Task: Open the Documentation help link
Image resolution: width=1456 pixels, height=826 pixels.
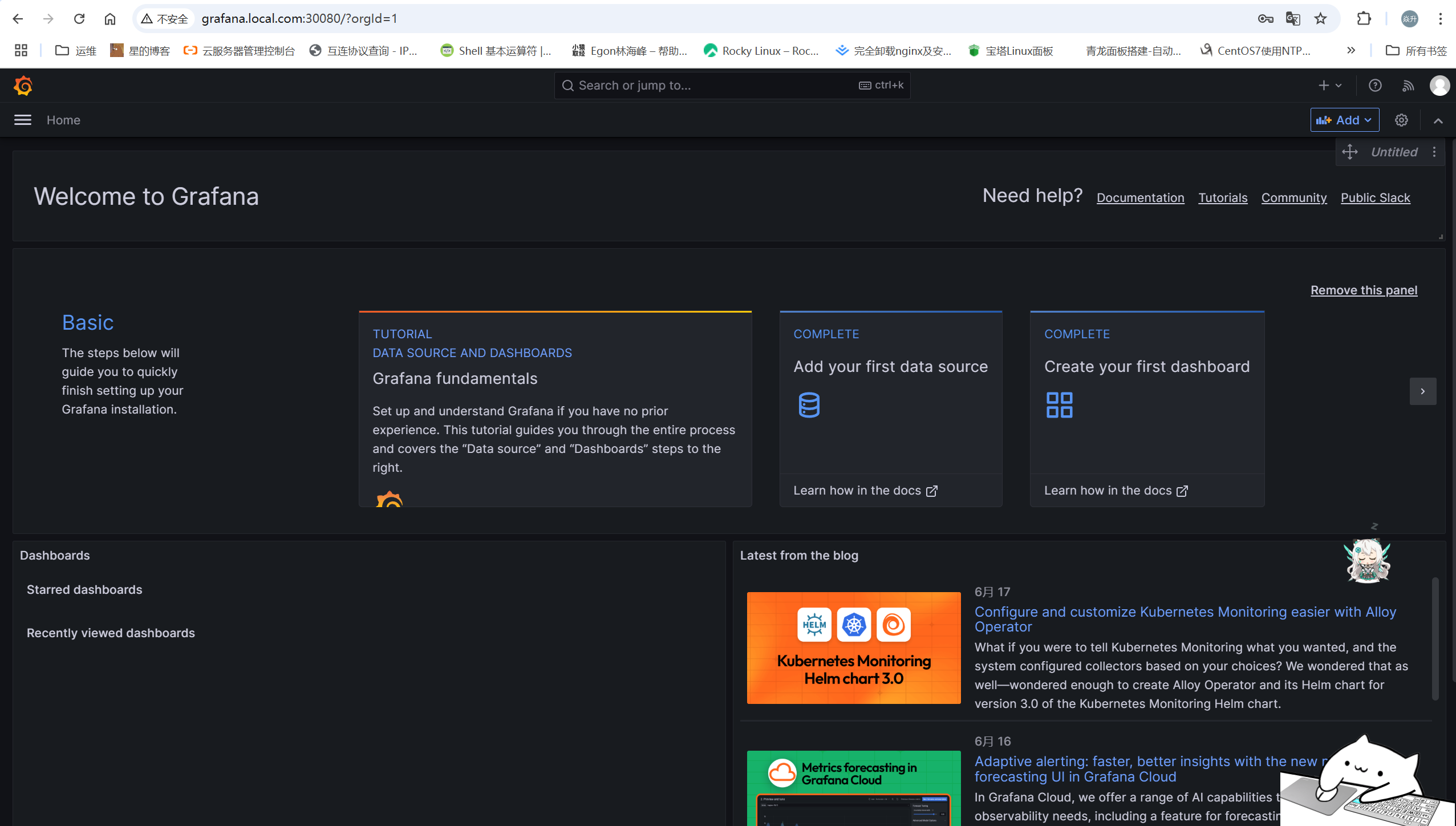Action: pyautogui.click(x=1140, y=197)
